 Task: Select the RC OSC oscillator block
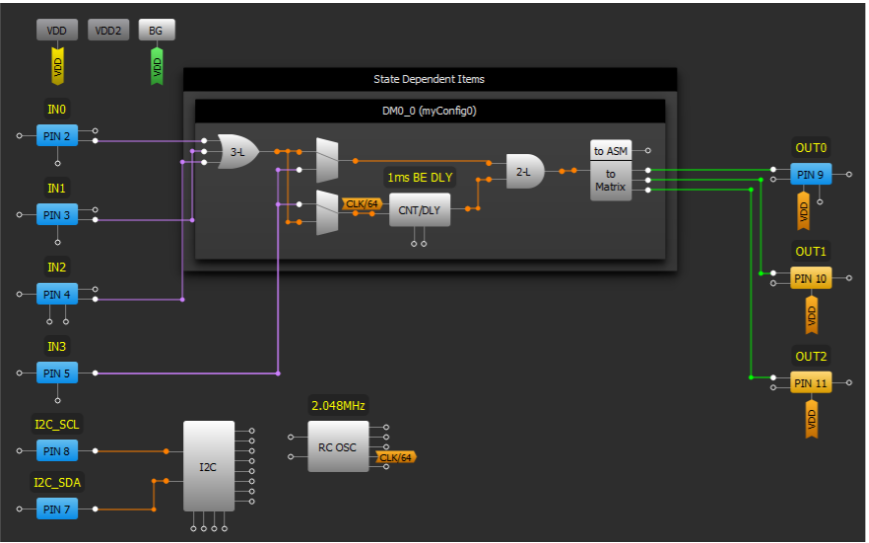(x=338, y=447)
